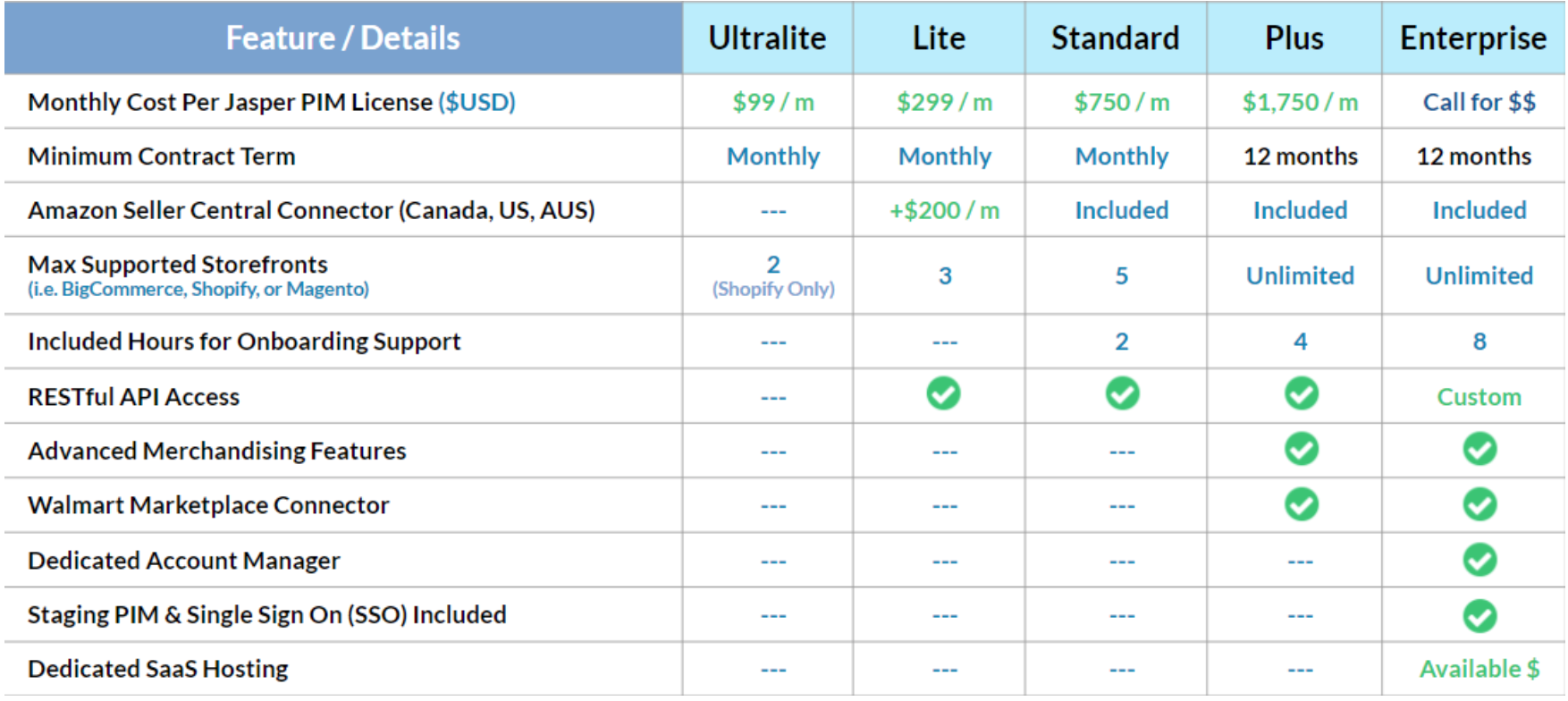Image resolution: width=1568 pixels, height=701 pixels.
Task: Click Enterprise Walmart Marketplace Connector checkmark
Action: pyautogui.click(x=1479, y=504)
